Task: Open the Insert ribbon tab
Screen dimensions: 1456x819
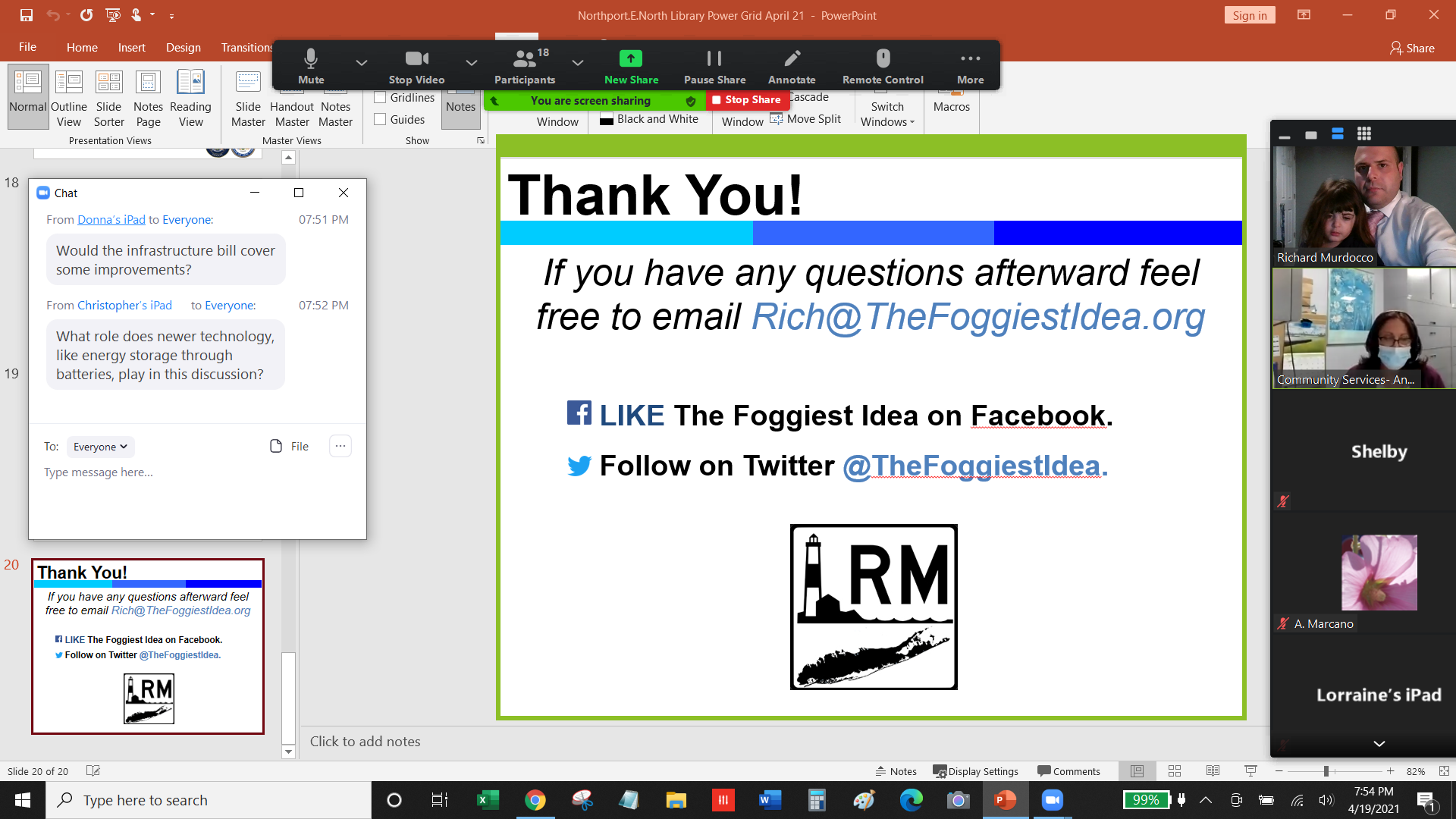Action: tap(131, 47)
